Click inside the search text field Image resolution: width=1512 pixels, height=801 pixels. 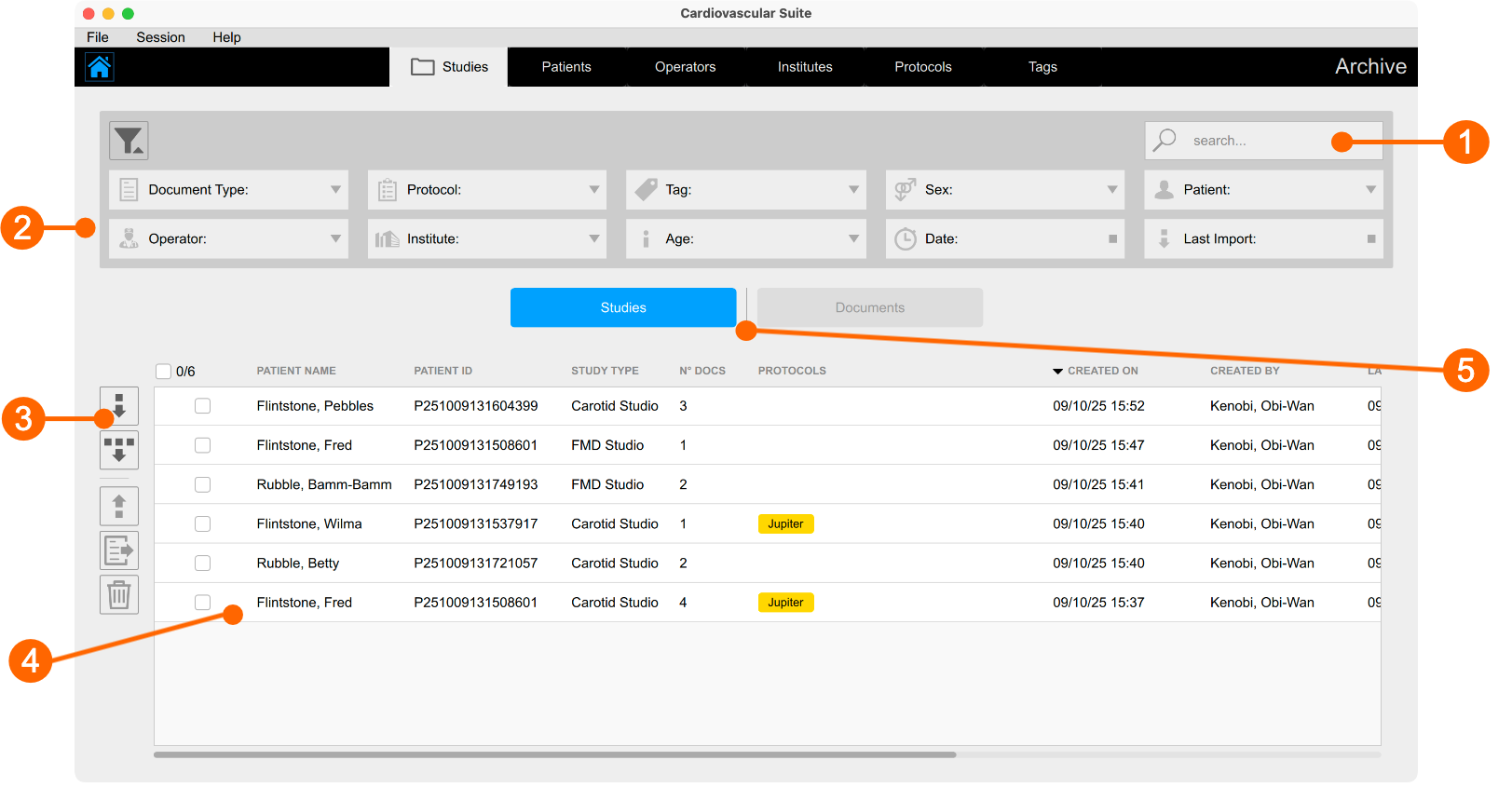coord(1258,141)
